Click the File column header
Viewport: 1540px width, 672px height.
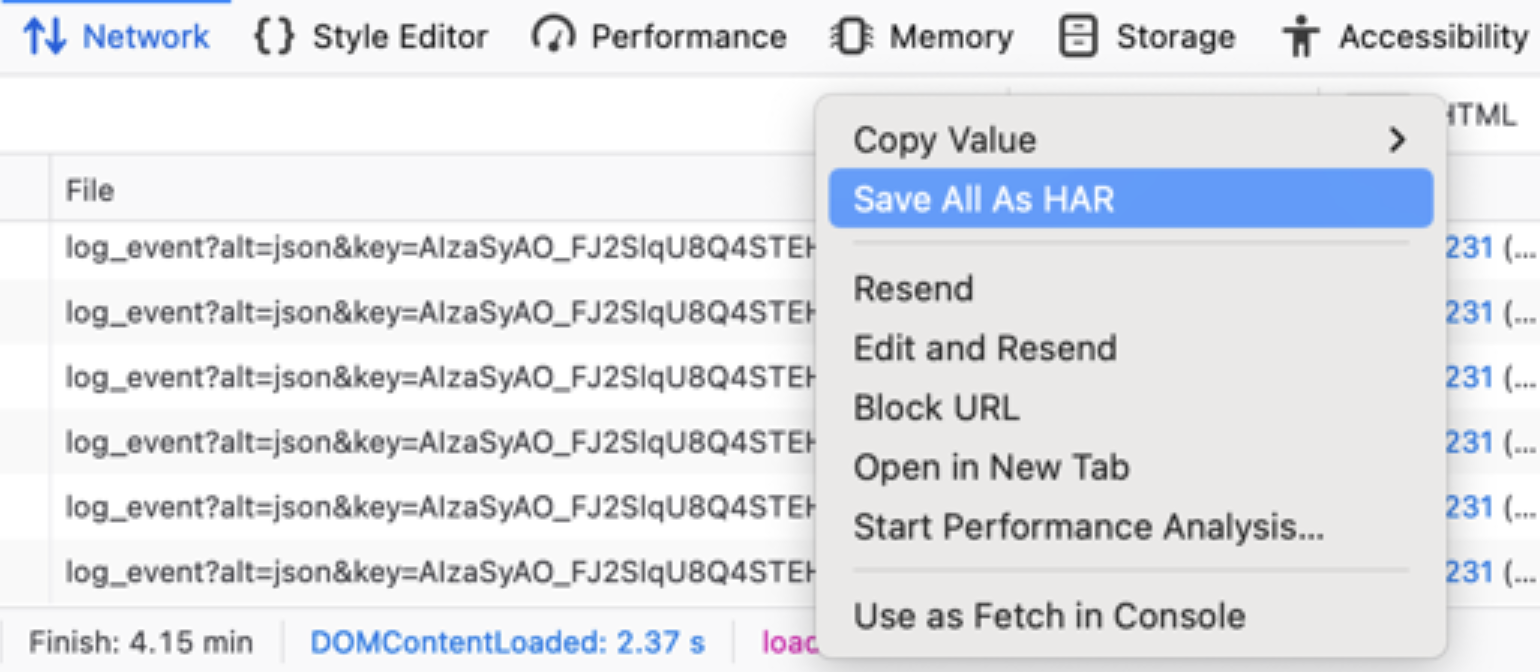[x=90, y=190]
